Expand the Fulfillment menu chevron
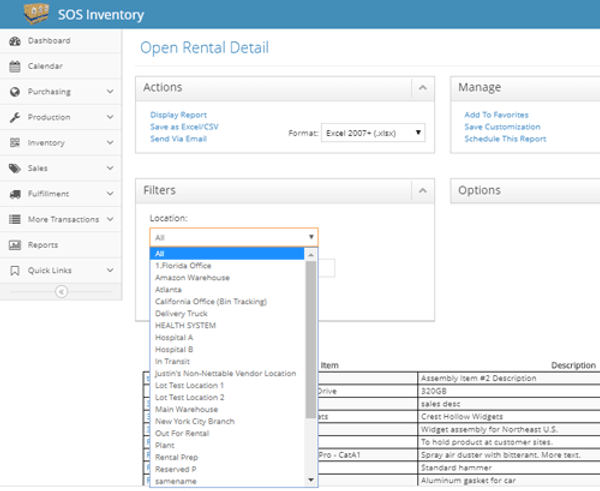 [x=110, y=194]
